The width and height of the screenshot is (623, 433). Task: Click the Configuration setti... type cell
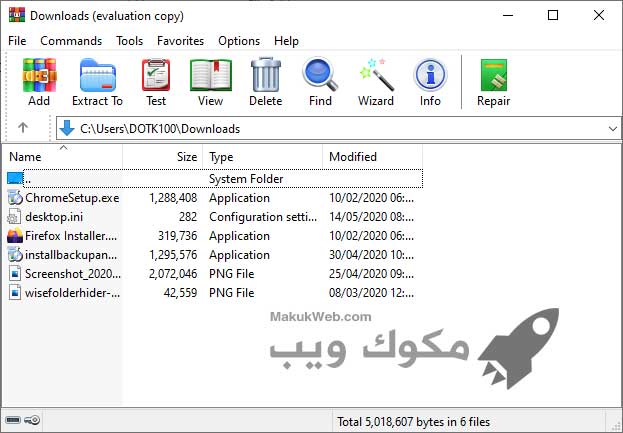[x=263, y=217]
